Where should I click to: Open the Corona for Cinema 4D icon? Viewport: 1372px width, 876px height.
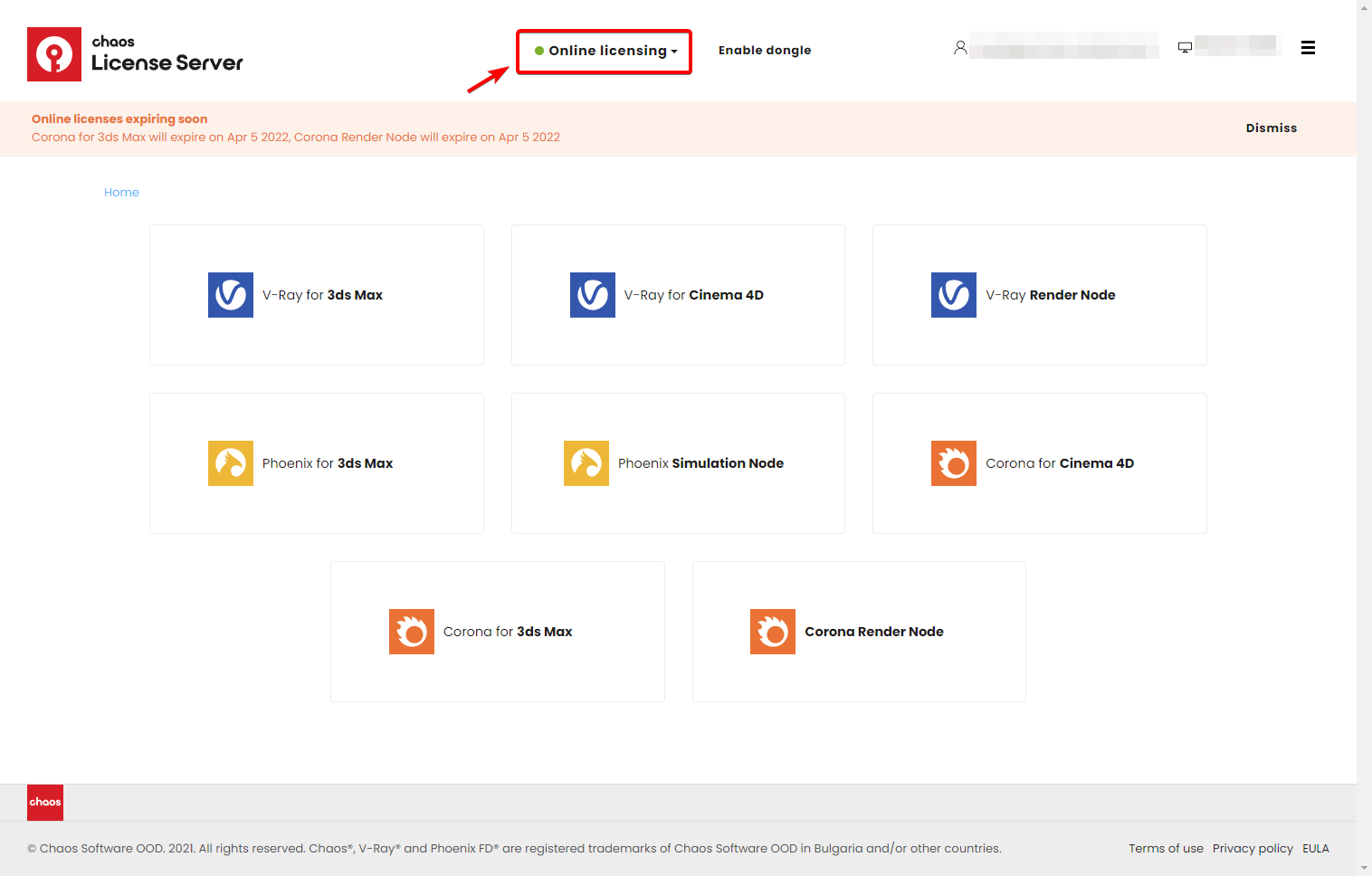tap(954, 463)
